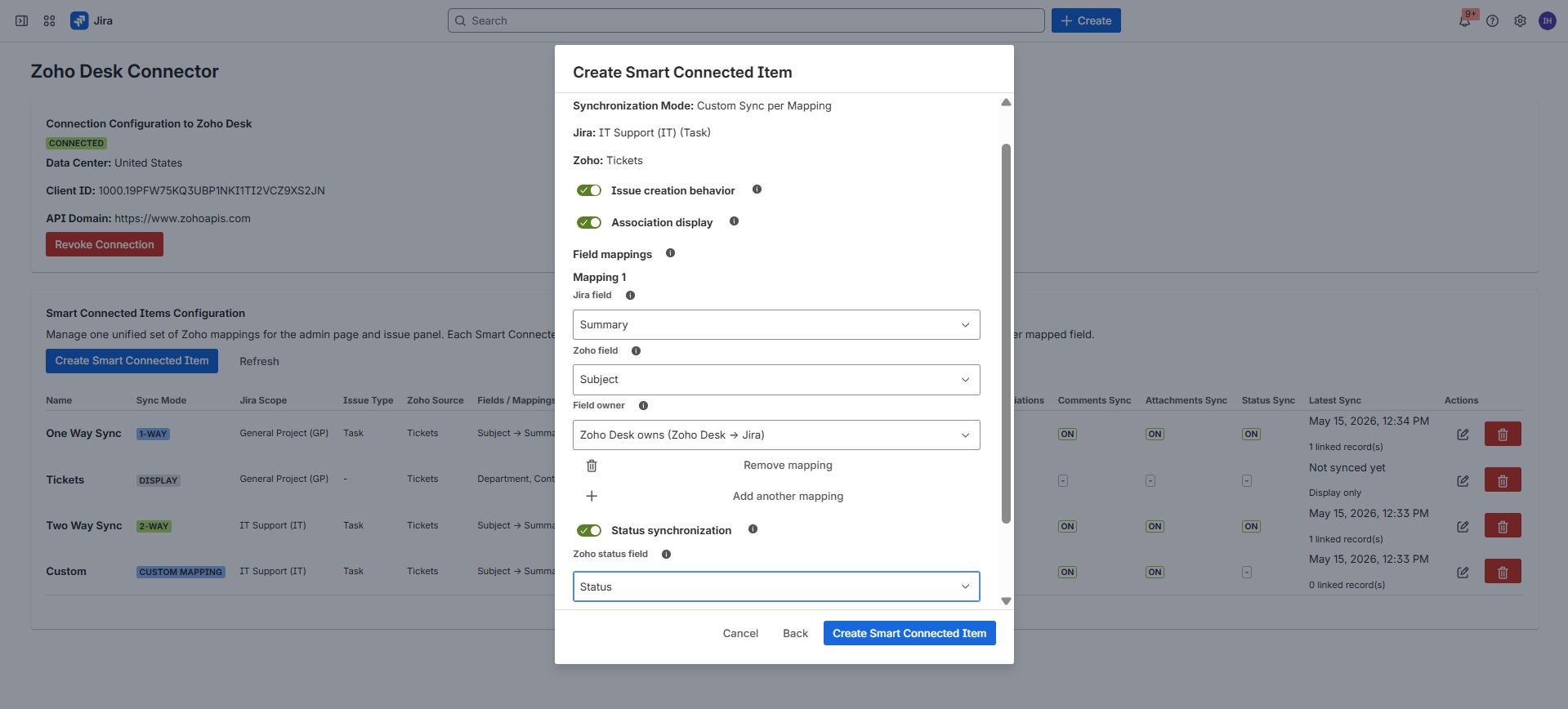Toggle Issue creation behavior switch

[x=589, y=190]
